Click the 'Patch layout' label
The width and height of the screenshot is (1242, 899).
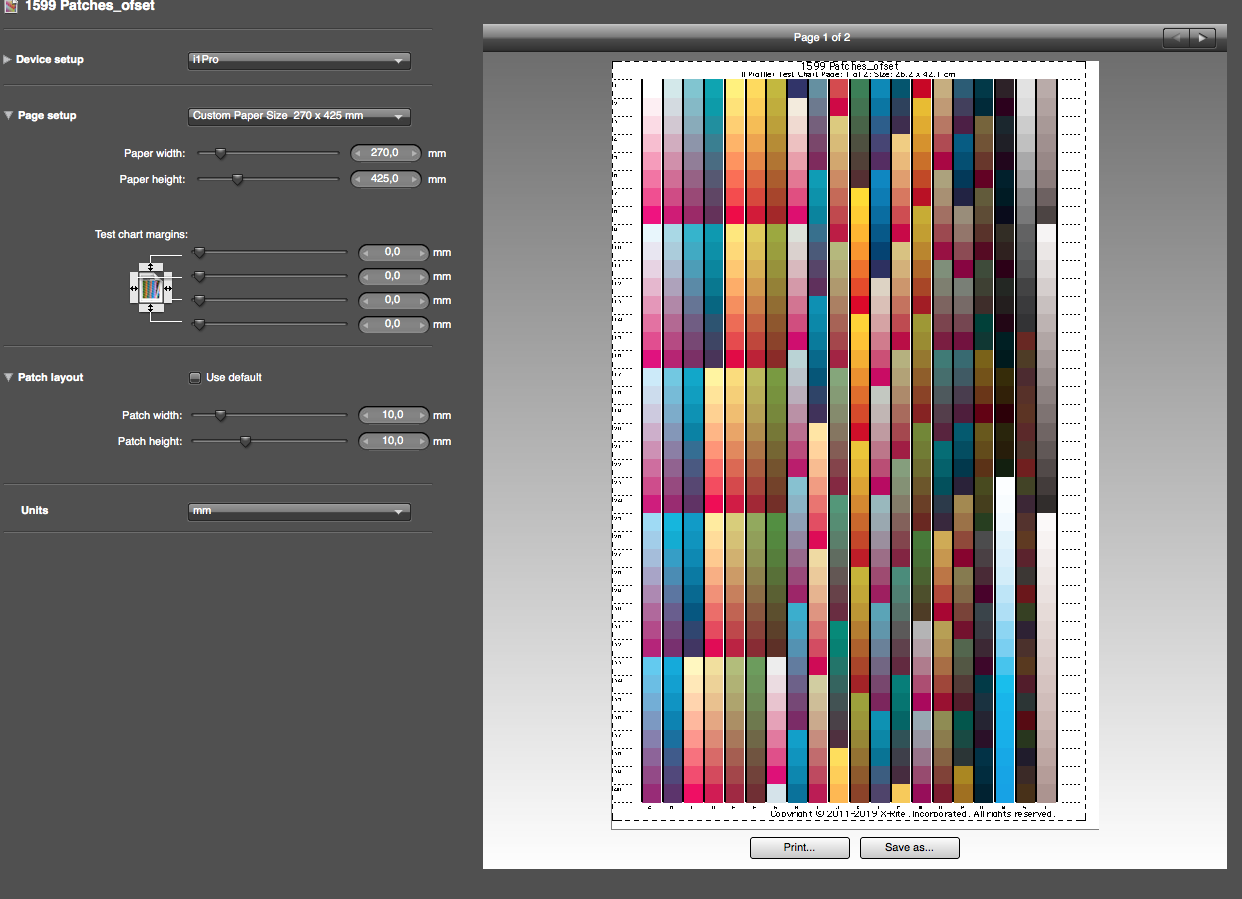click(51, 377)
